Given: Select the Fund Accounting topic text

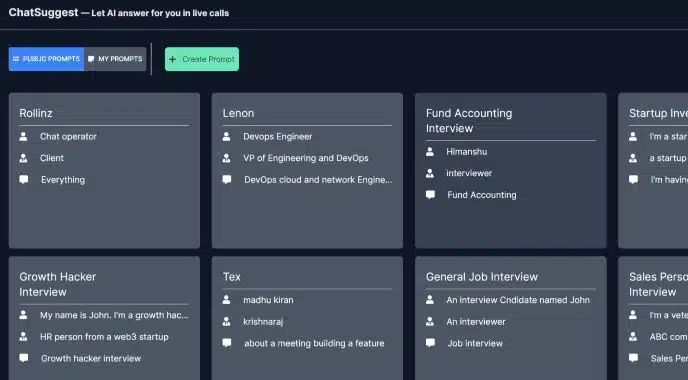Looking at the screenshot, I should pos(482,195).
